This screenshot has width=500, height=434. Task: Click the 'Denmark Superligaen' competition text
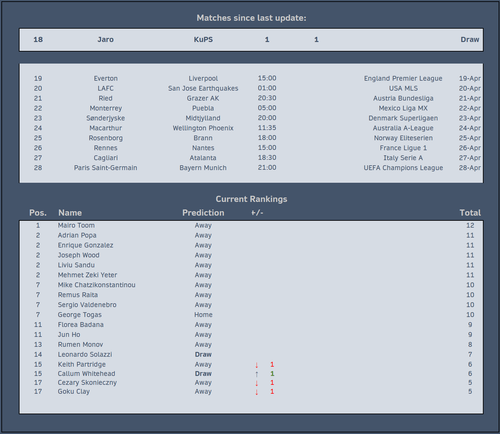pyautogui.click(x=403, y=118)
